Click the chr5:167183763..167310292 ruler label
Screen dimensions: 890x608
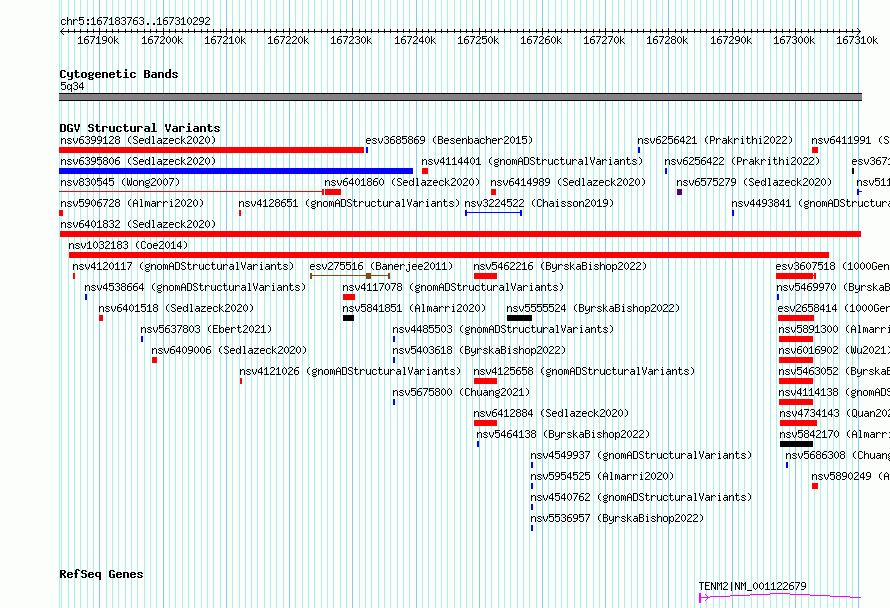coord(135,21)
